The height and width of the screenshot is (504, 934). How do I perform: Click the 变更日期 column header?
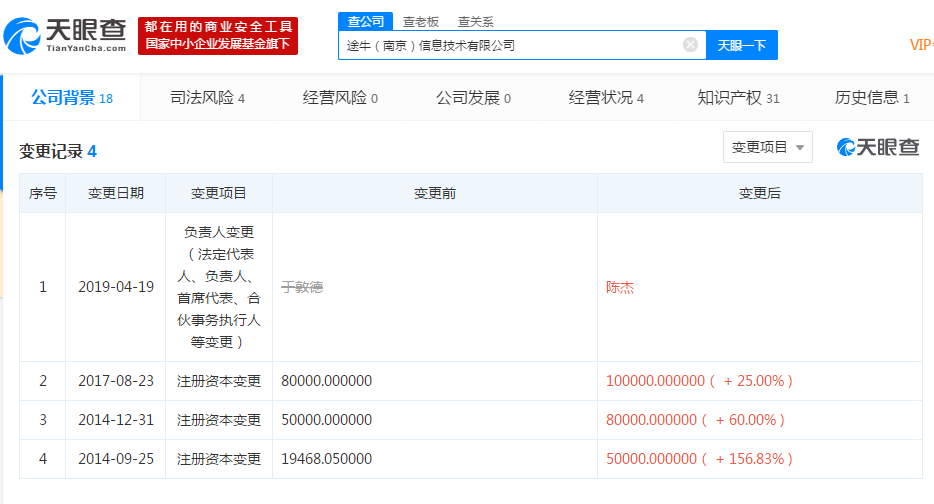[116, 193]
